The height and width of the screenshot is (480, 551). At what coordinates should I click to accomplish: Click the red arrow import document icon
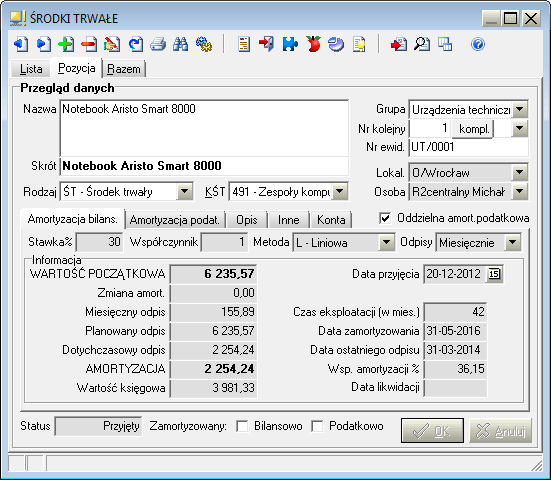399,45
